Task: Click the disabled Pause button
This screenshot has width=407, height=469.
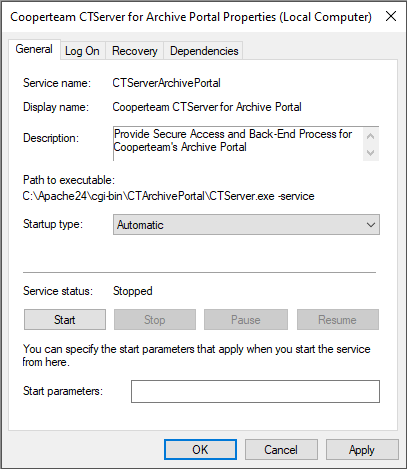Action: [246, 320]
